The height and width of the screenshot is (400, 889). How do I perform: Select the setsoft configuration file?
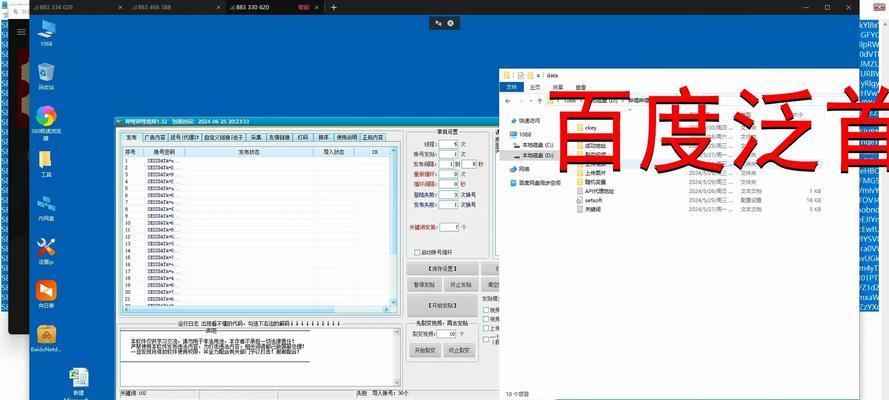pos(589,200)
